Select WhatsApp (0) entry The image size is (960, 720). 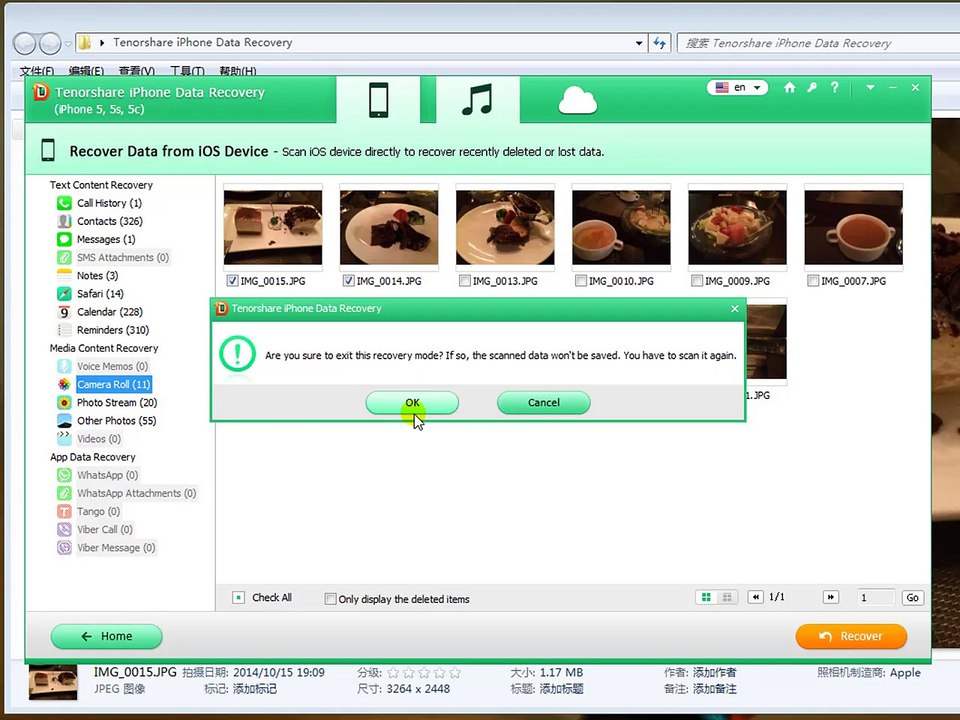pos(107,475)
